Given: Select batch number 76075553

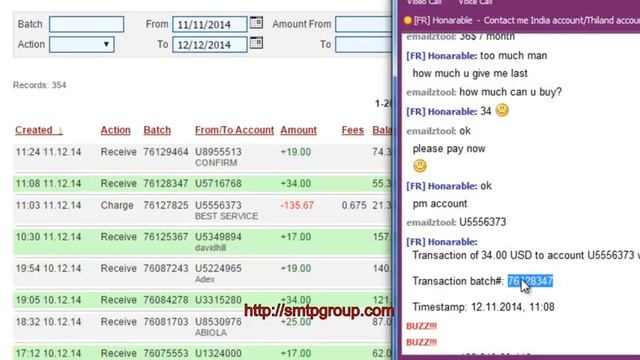Looking at the screenshot, I should coord(166,353).
